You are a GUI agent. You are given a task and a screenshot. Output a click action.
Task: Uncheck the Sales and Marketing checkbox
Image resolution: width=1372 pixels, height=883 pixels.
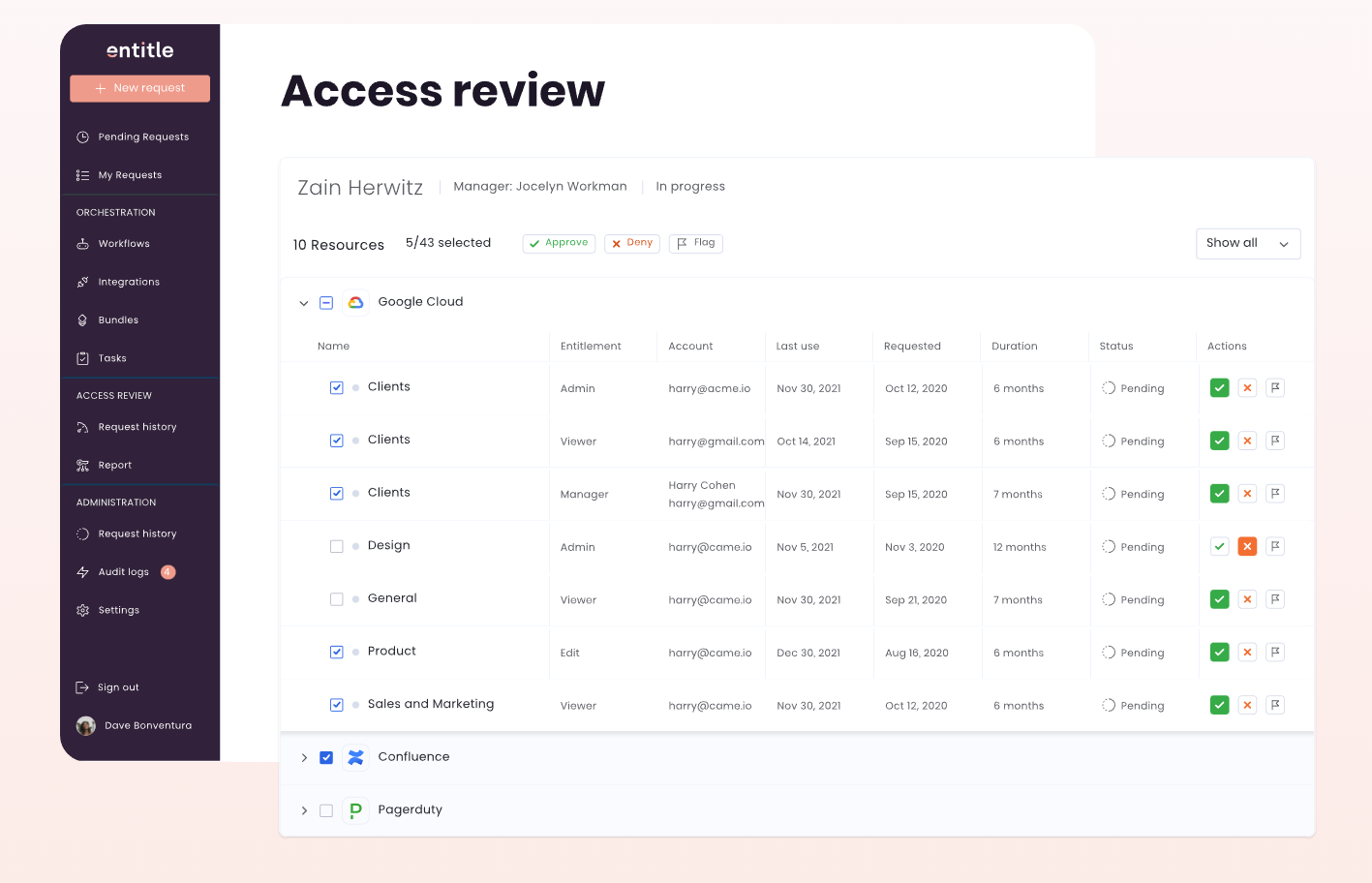(x=337, y=706)
